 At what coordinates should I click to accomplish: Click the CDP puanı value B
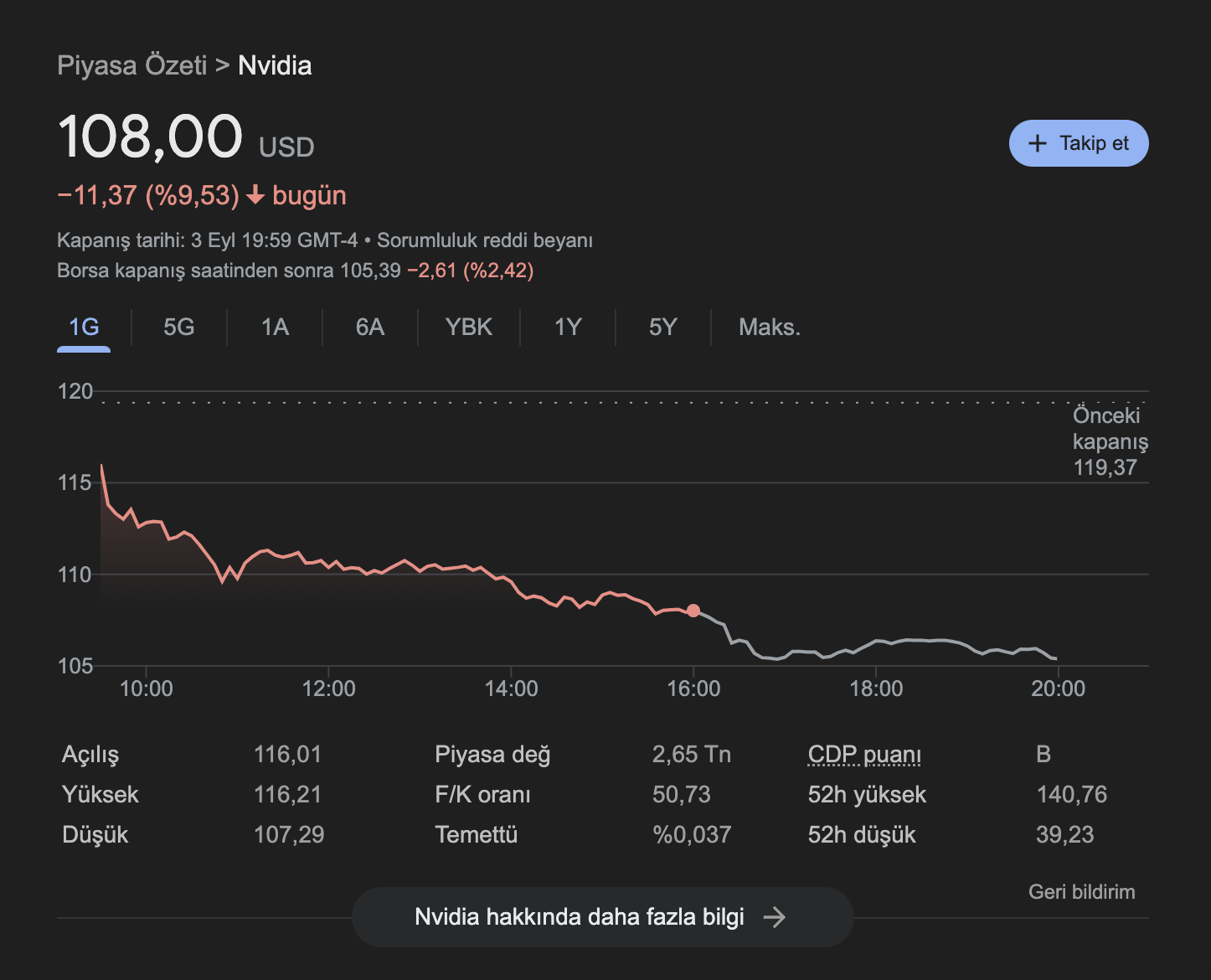point(1044,755)
